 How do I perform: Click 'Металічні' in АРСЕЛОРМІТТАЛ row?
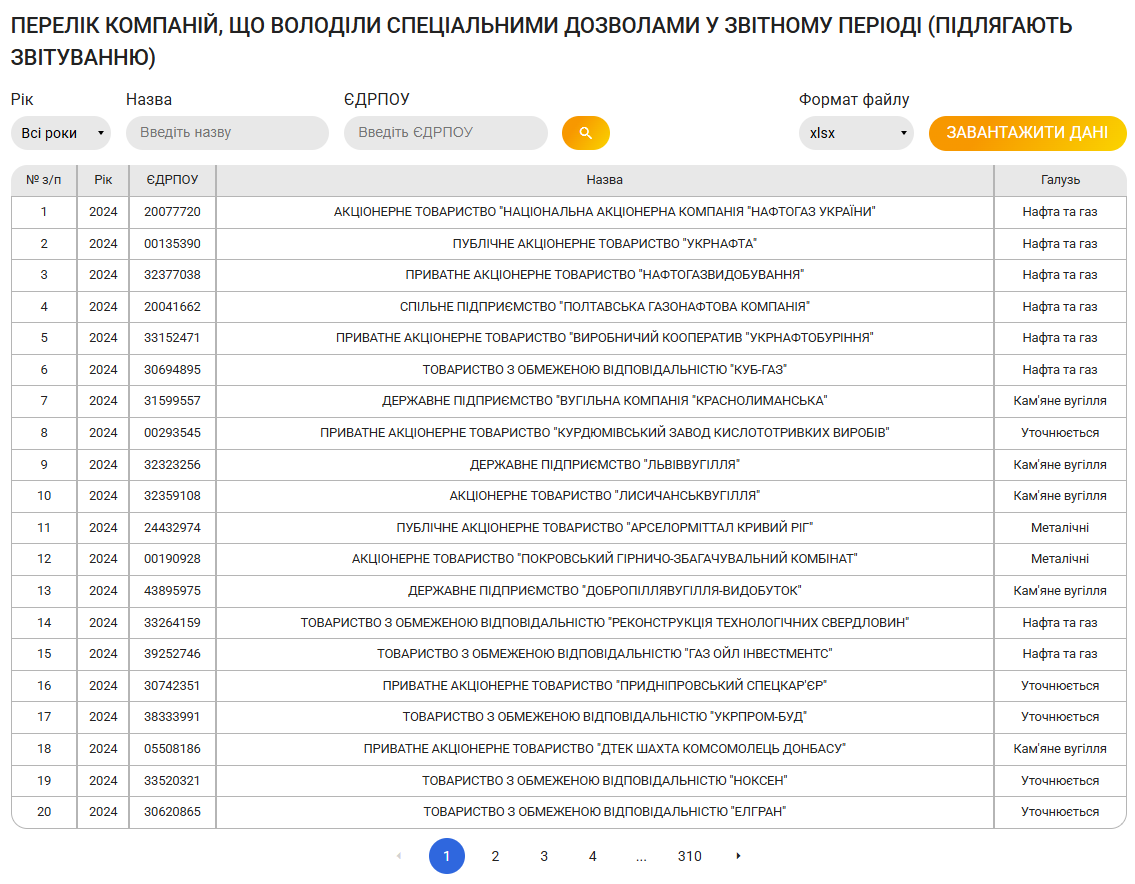(x=1060, y=528)
